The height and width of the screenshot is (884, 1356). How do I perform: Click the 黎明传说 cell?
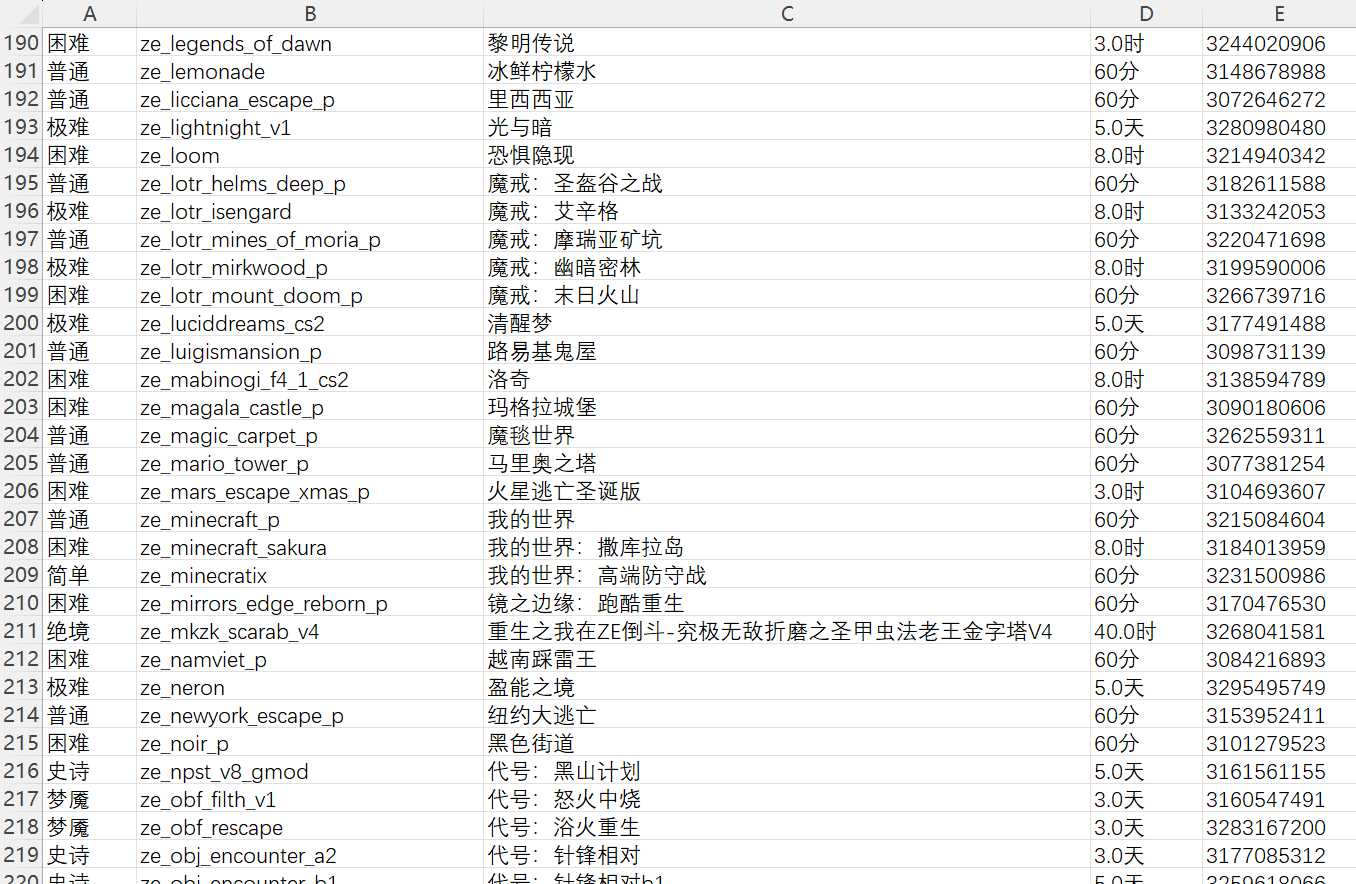pos(787,44)
